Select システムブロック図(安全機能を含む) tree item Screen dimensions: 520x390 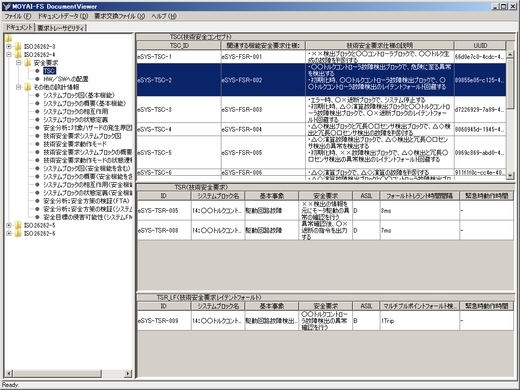click(87, 168)
